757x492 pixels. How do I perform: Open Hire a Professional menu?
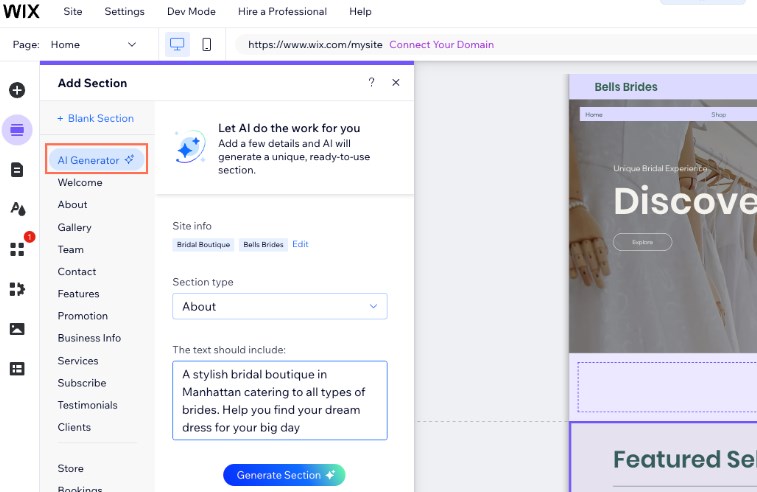[282, 12]
